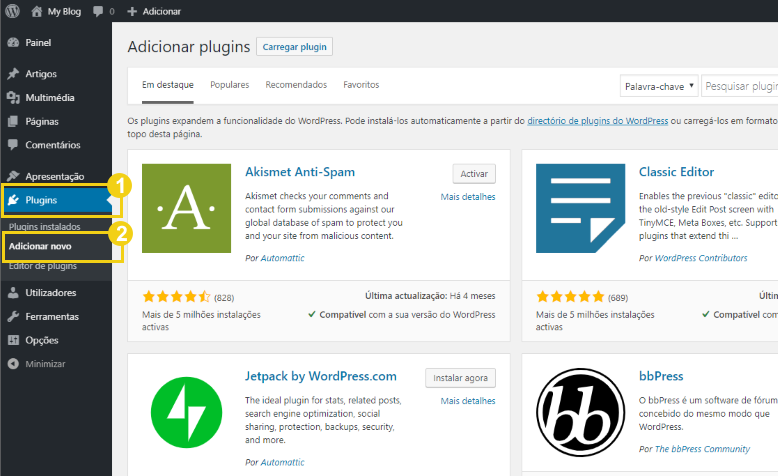
Task: Click the Classic Editor plugin logo
Action: [x=581, y=208]
